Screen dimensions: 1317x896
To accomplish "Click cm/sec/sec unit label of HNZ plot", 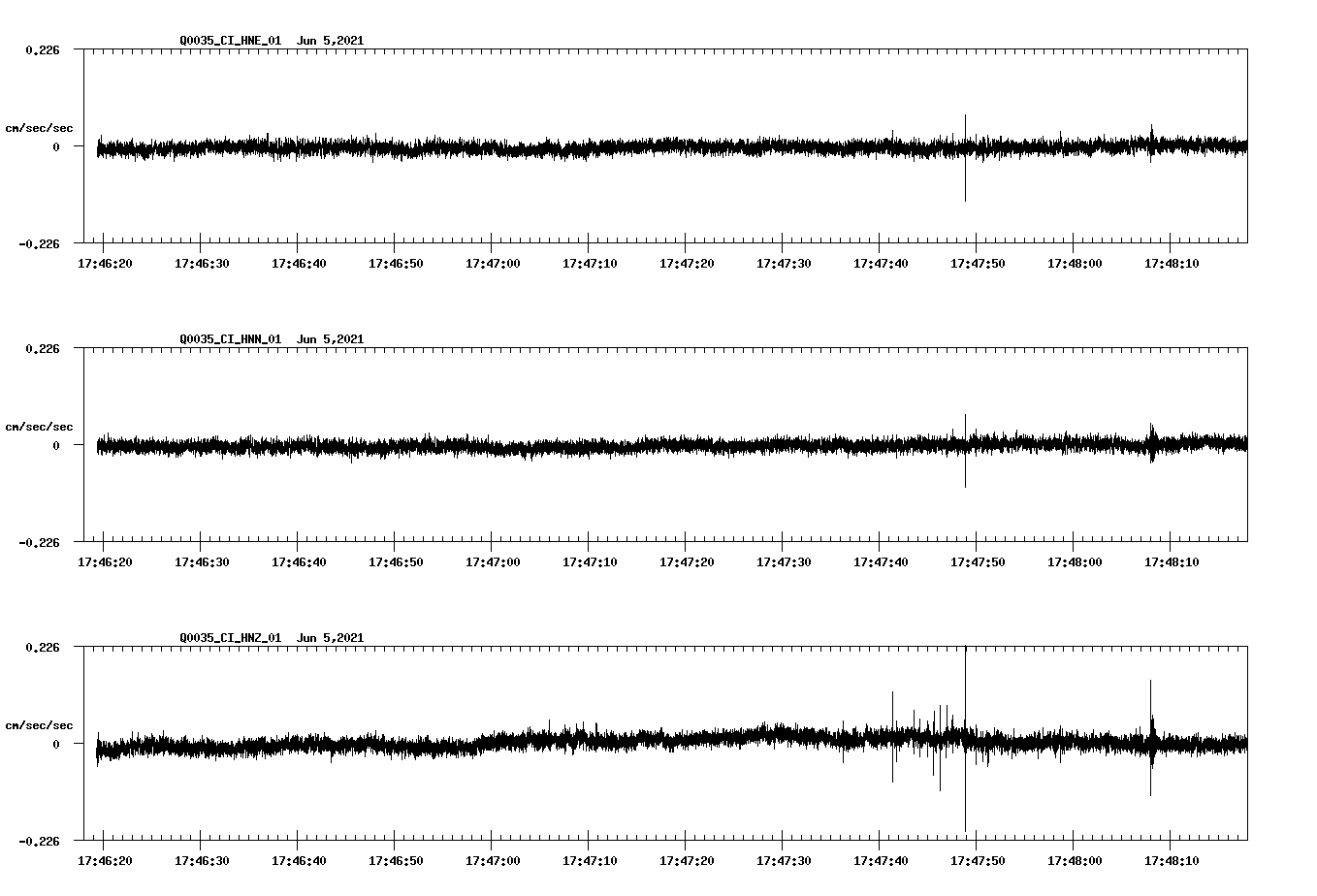I will click(x=39, y=725).
